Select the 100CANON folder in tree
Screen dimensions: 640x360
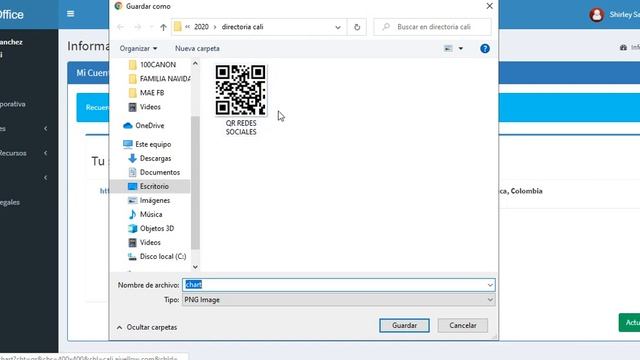pos(158,64)
